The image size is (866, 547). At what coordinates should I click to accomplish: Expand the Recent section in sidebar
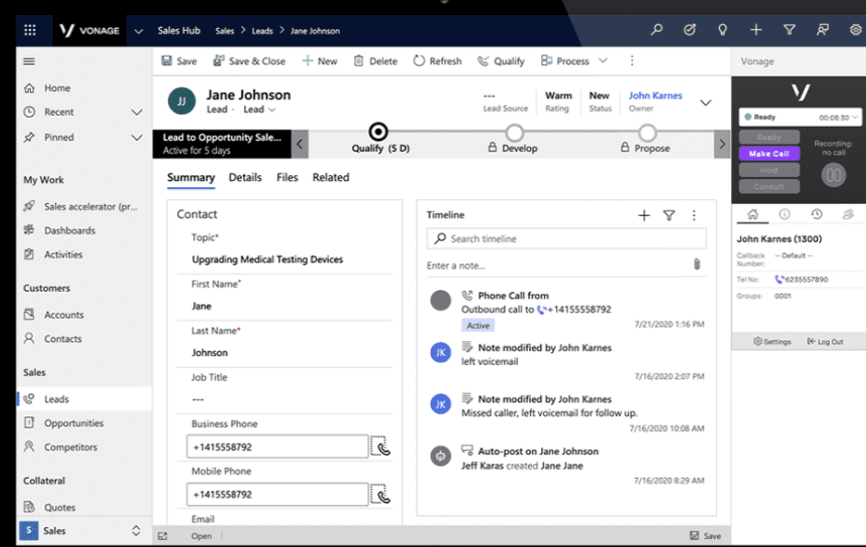pyautogui.click(x=136, y=112)
